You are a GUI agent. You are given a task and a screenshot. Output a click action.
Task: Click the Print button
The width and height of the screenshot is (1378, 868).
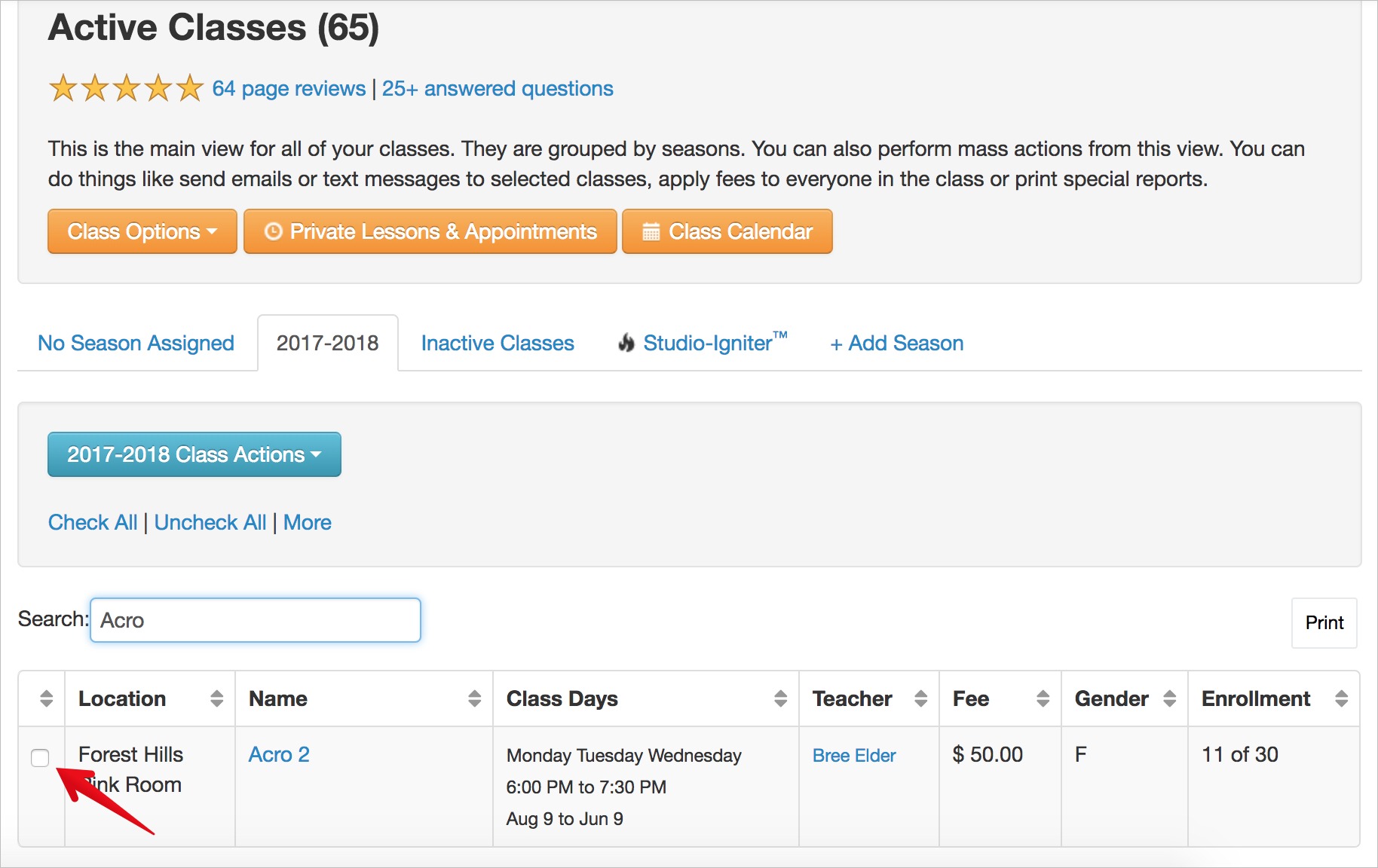[1324, 623]
